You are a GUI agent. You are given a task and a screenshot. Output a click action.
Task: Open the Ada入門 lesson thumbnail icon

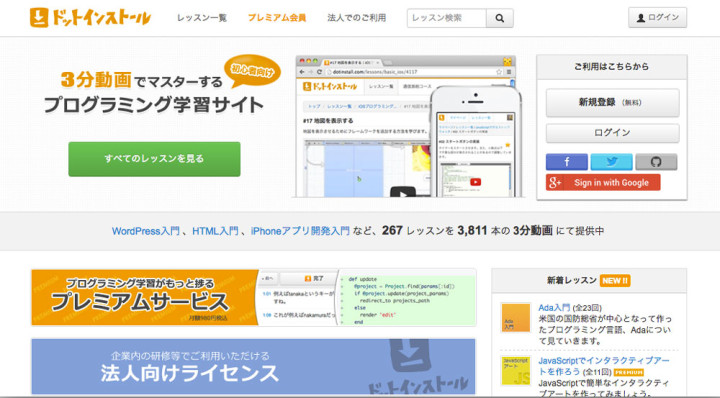coord(515,318)
